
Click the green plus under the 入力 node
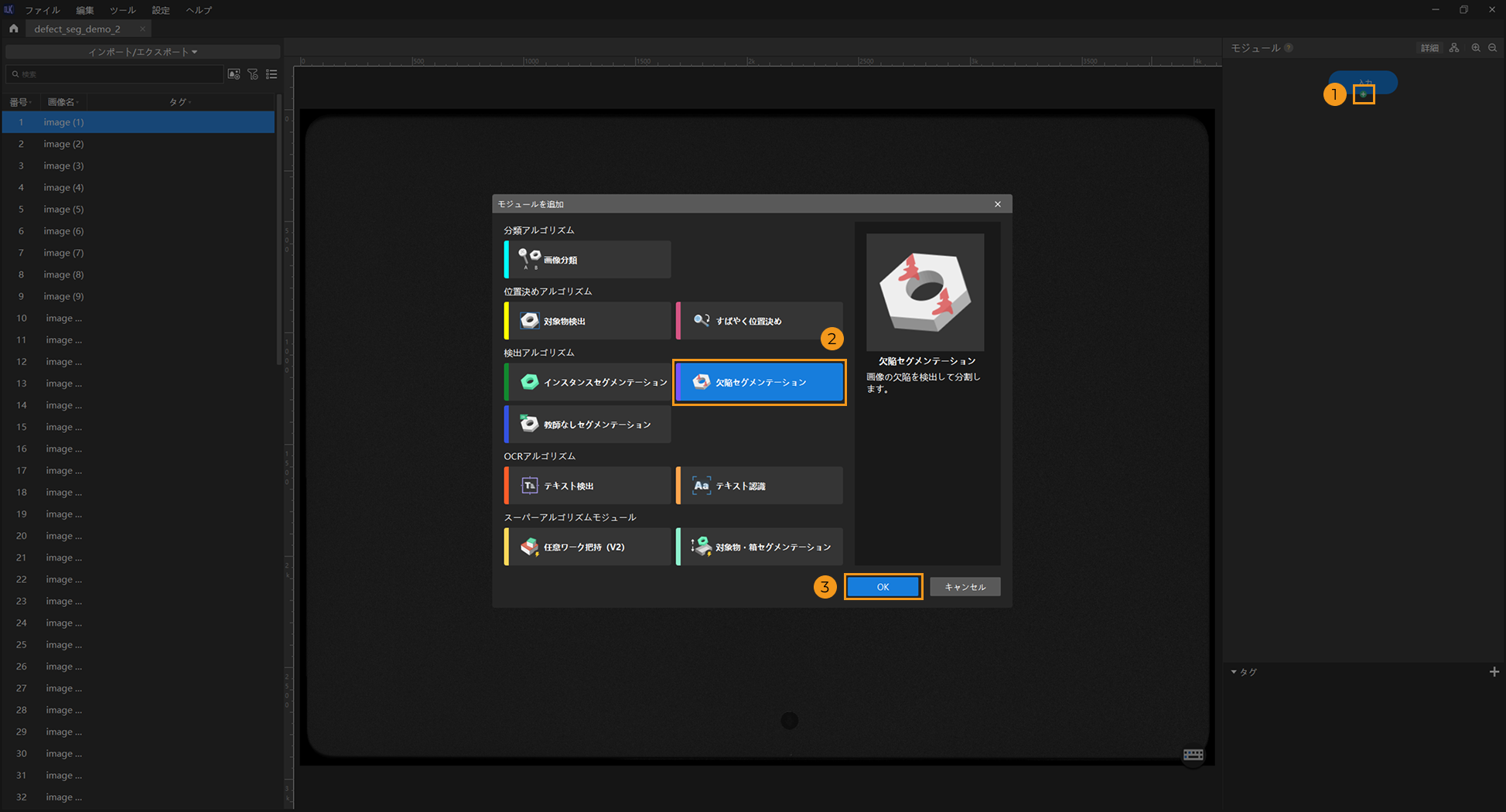pos(1363,94)
